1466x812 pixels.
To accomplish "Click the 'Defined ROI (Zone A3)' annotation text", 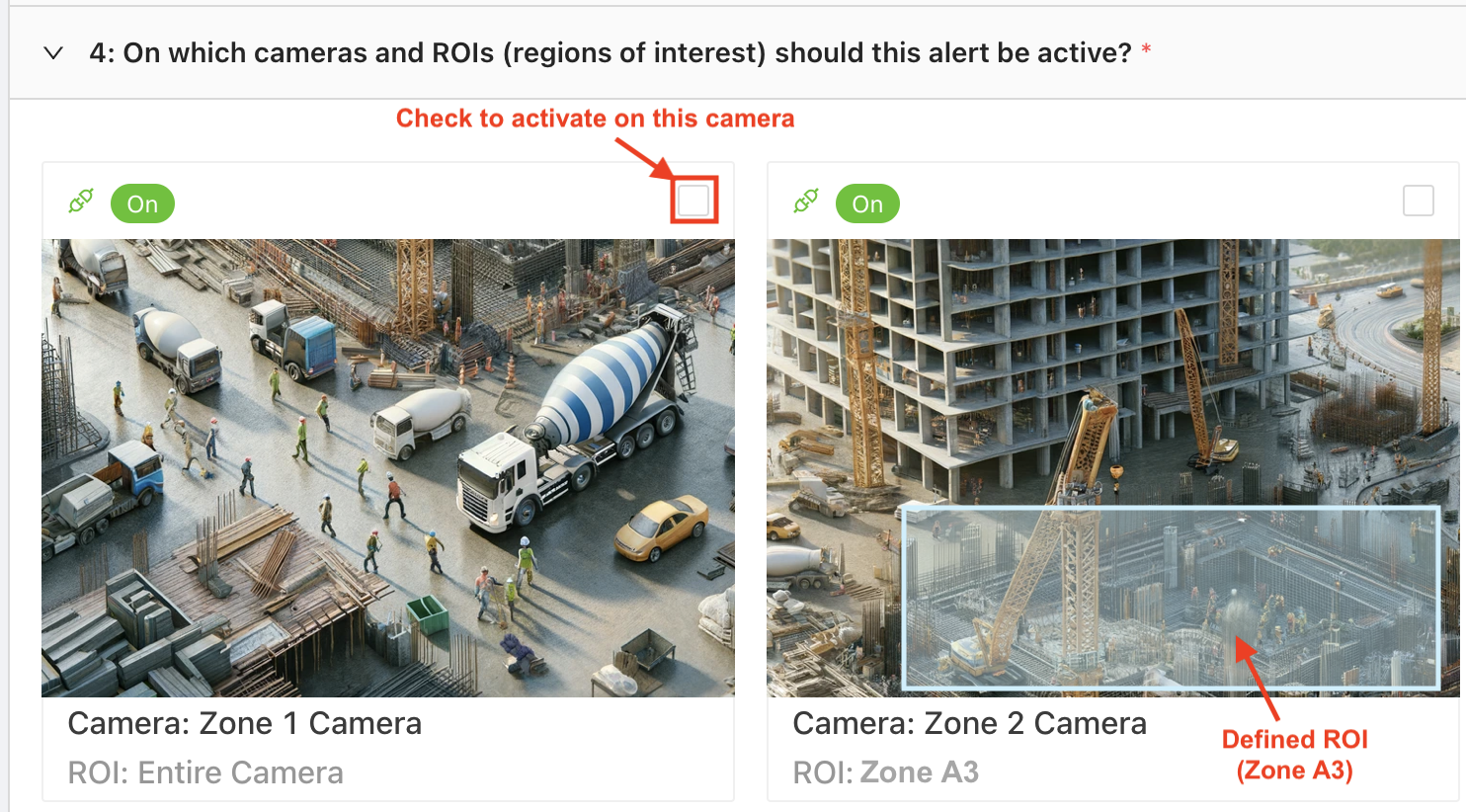I will point(1295,755).
